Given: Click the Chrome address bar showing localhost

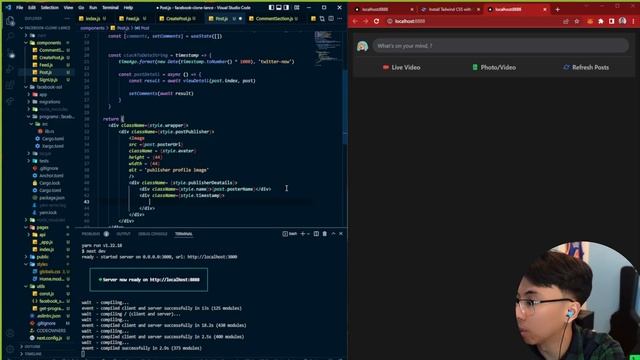Looking at the screenshot, I should [472, 21].
